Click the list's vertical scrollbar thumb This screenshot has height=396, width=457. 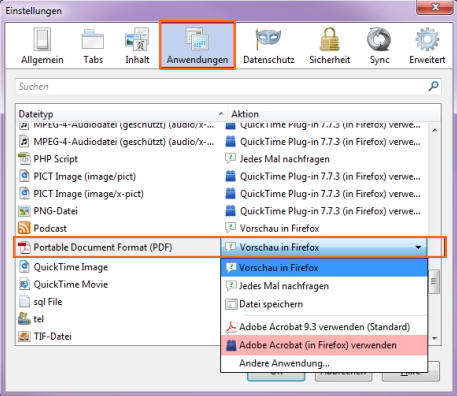click(x=434, y=281)
